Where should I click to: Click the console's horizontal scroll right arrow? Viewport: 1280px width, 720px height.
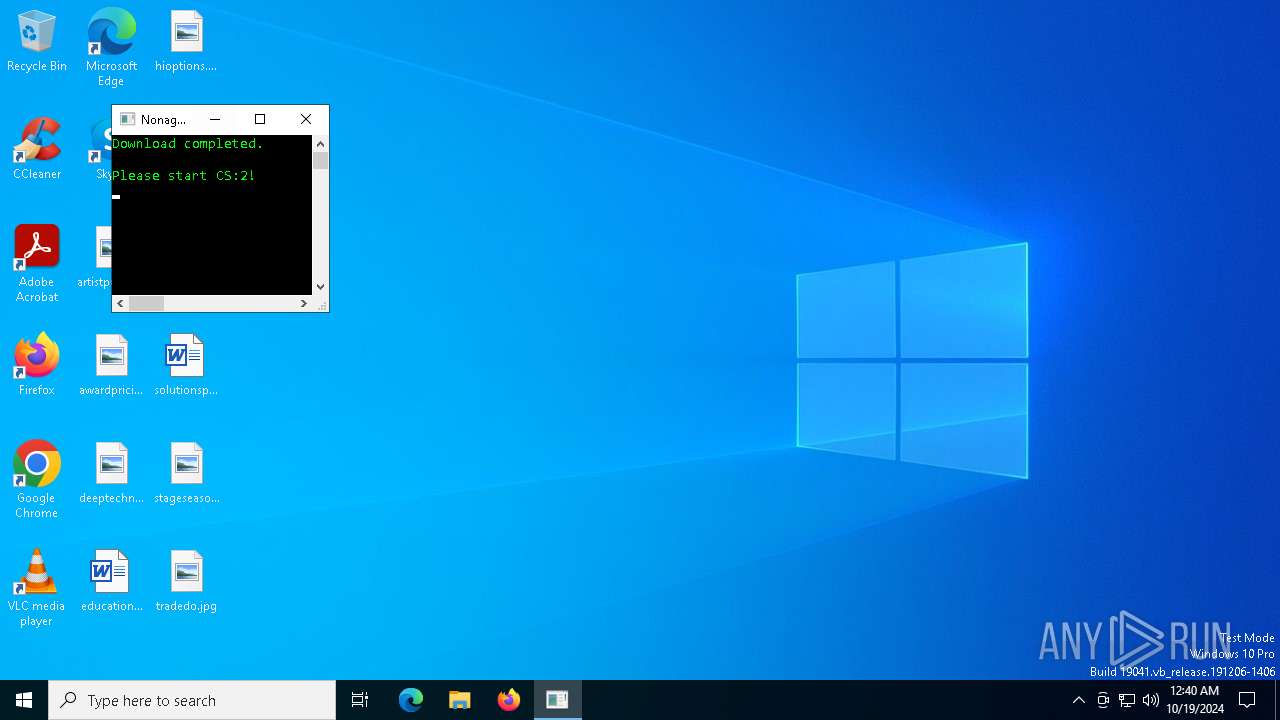(304, 303)
